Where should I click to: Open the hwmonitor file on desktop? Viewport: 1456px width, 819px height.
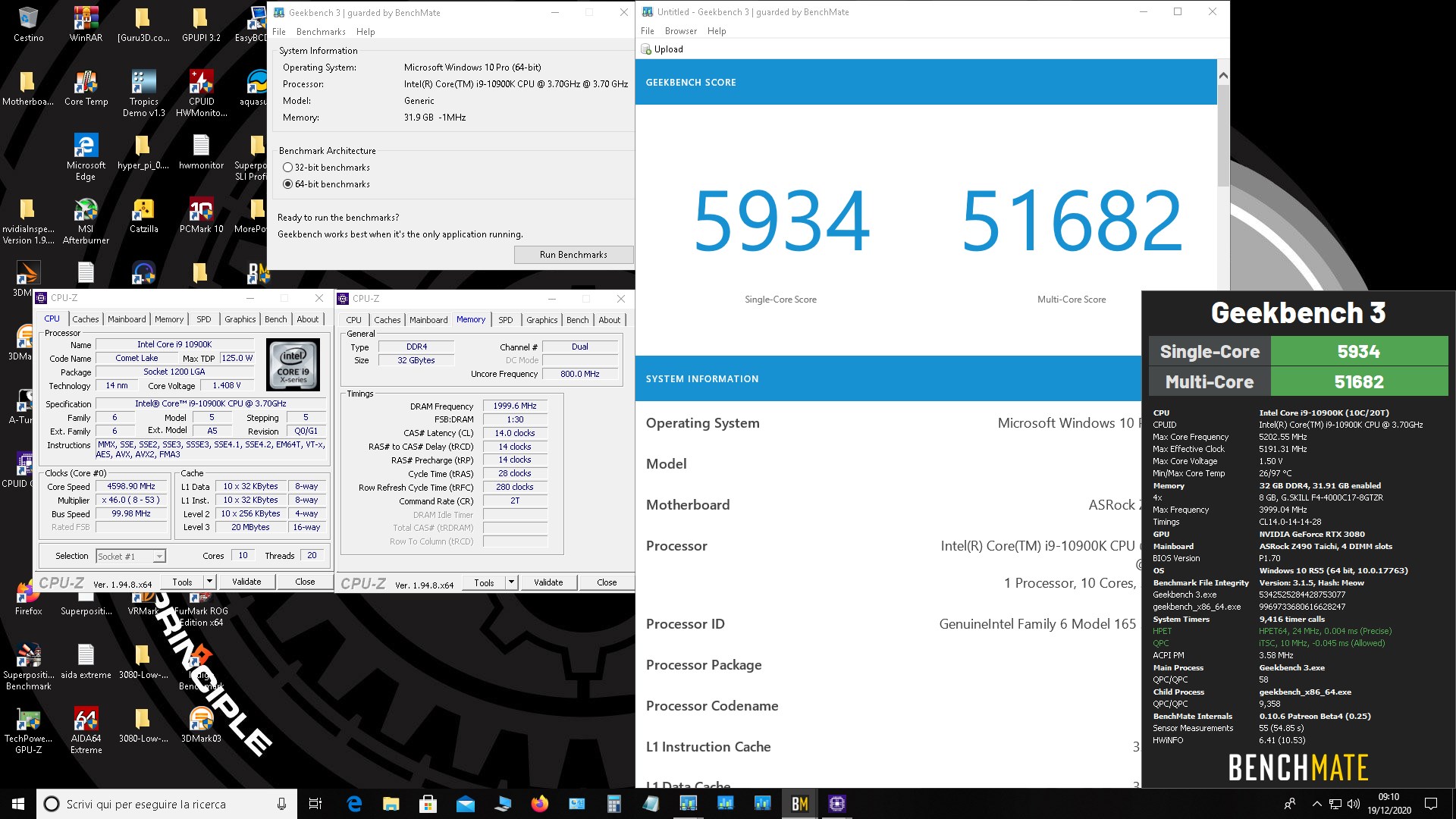pos(201,152)
